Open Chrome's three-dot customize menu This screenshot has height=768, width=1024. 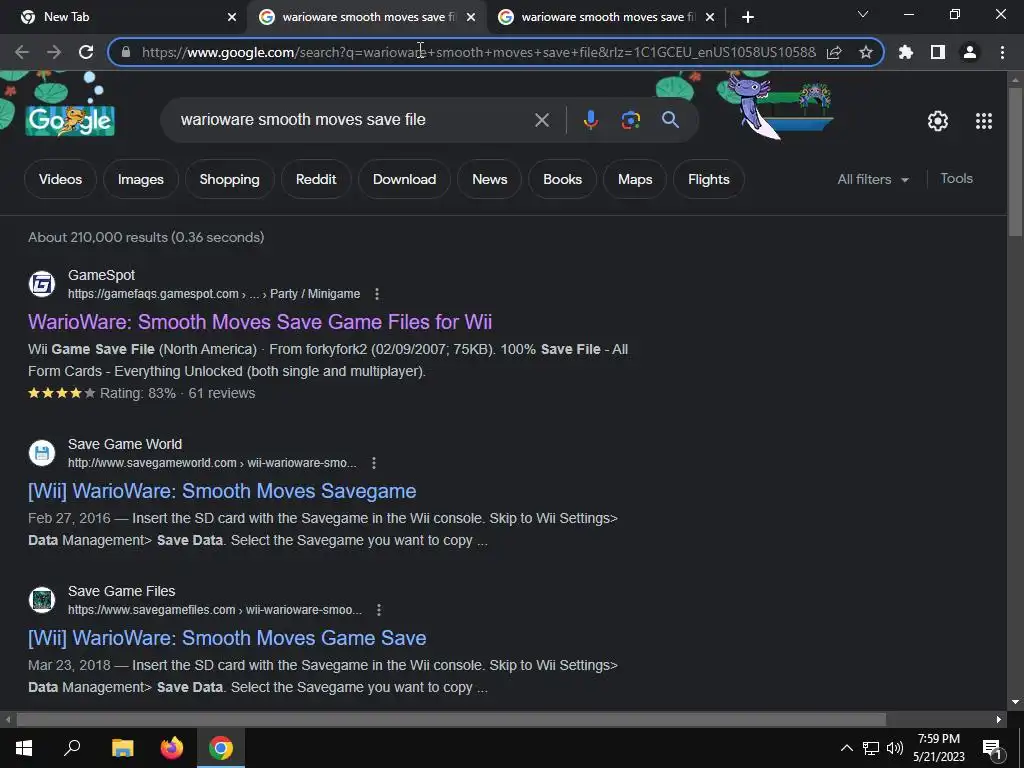(1002, 52)
